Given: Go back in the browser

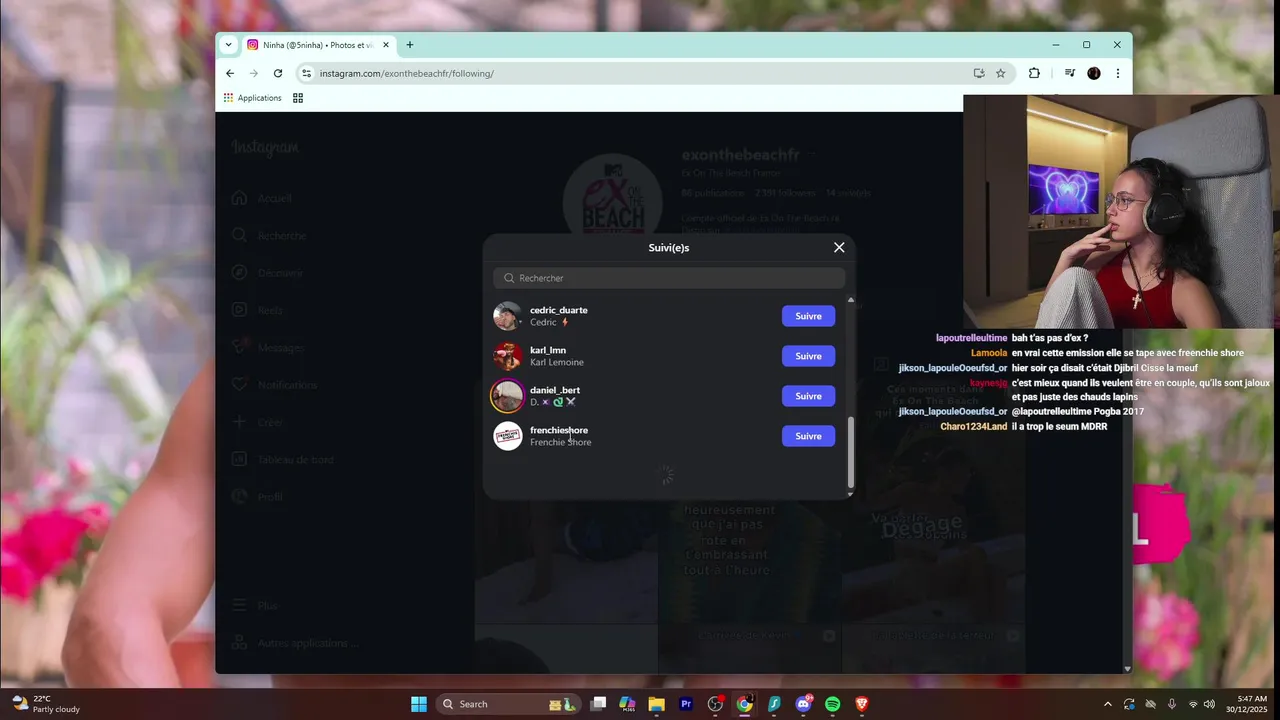Looking at the screenshot, I should pyautogui.click(x=230, y=73).
